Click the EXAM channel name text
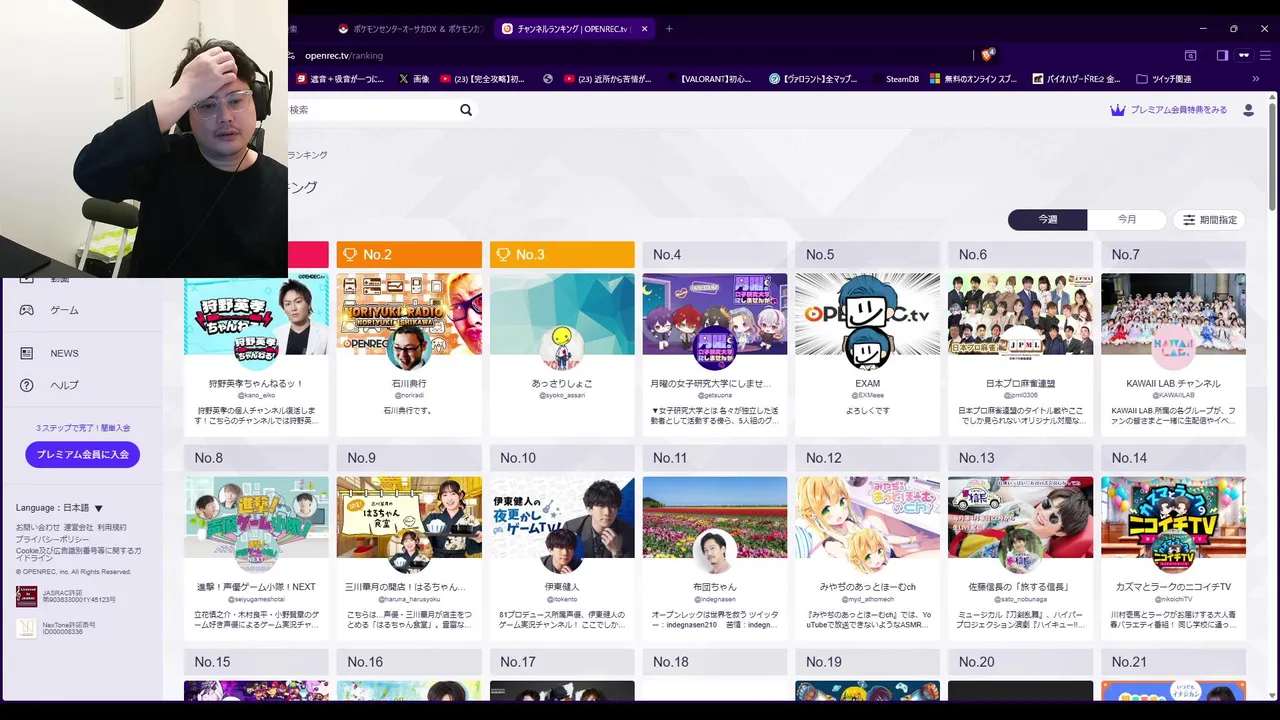The width and height of the screenshot is (1280, 720). [868, 384]
